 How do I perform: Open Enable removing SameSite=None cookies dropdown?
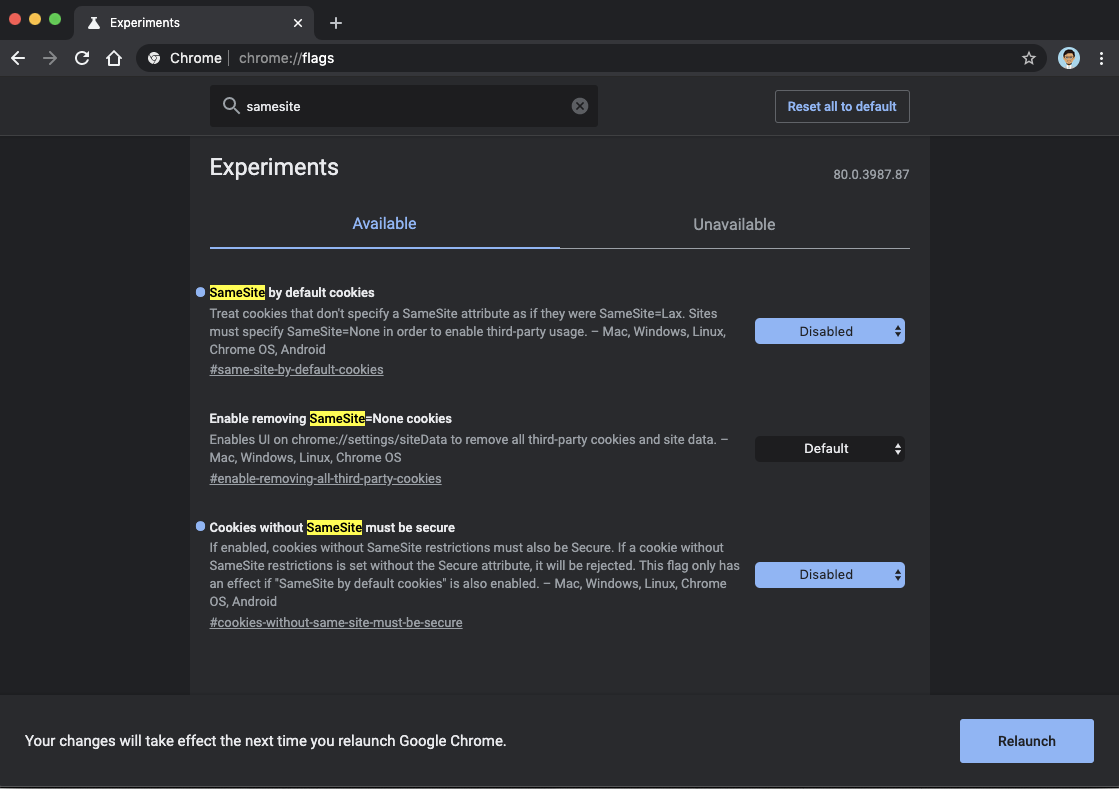829,449
